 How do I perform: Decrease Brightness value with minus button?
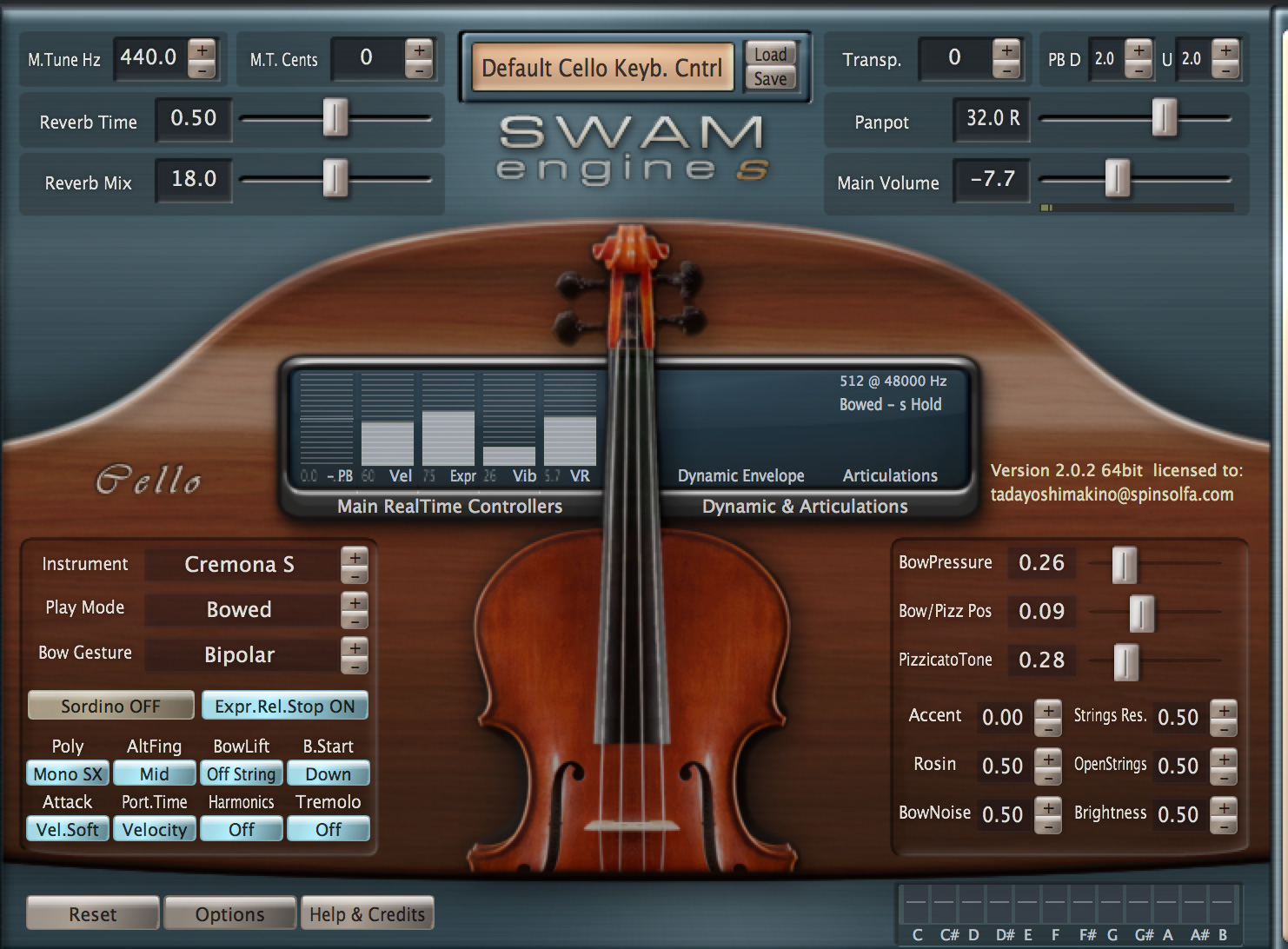(x=1224, y=826)
